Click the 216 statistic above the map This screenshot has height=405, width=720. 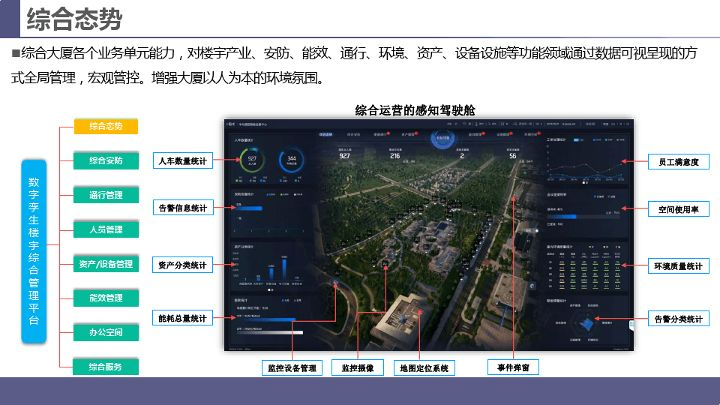point(395,156)
